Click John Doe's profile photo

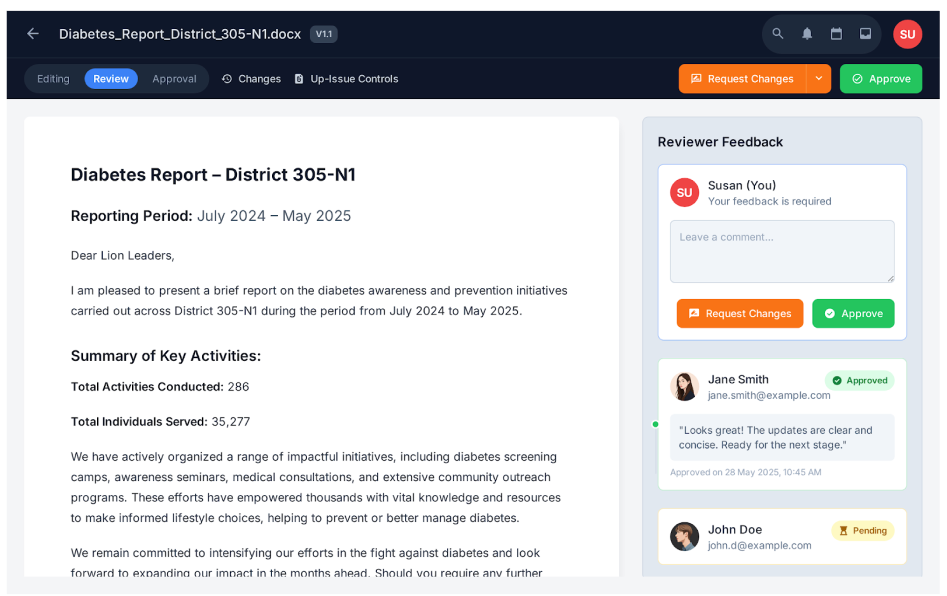click(x=684, y=537)
